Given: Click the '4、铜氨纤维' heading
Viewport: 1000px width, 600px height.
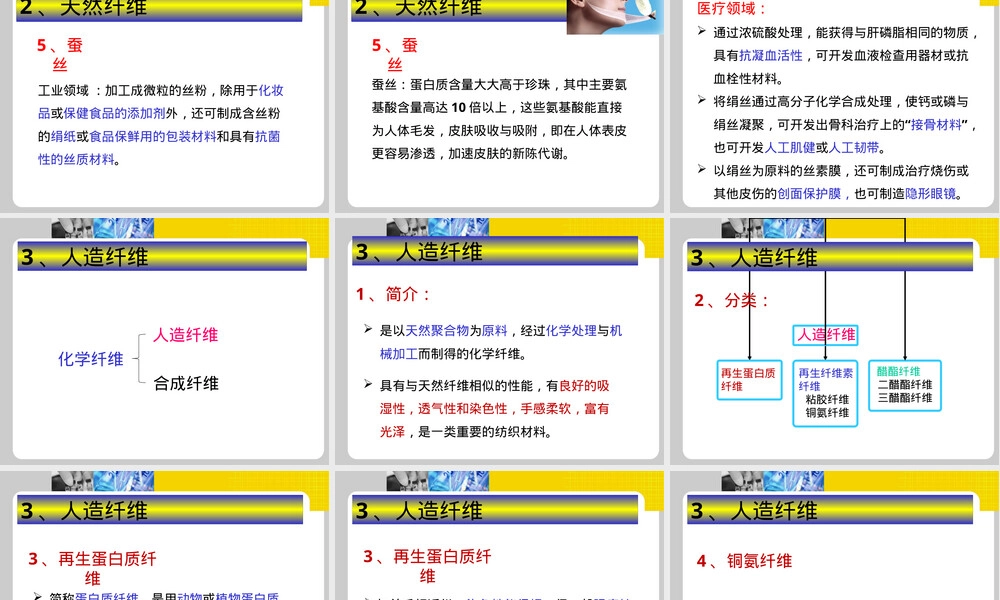Looking at the screenshot, I should 744,560.
